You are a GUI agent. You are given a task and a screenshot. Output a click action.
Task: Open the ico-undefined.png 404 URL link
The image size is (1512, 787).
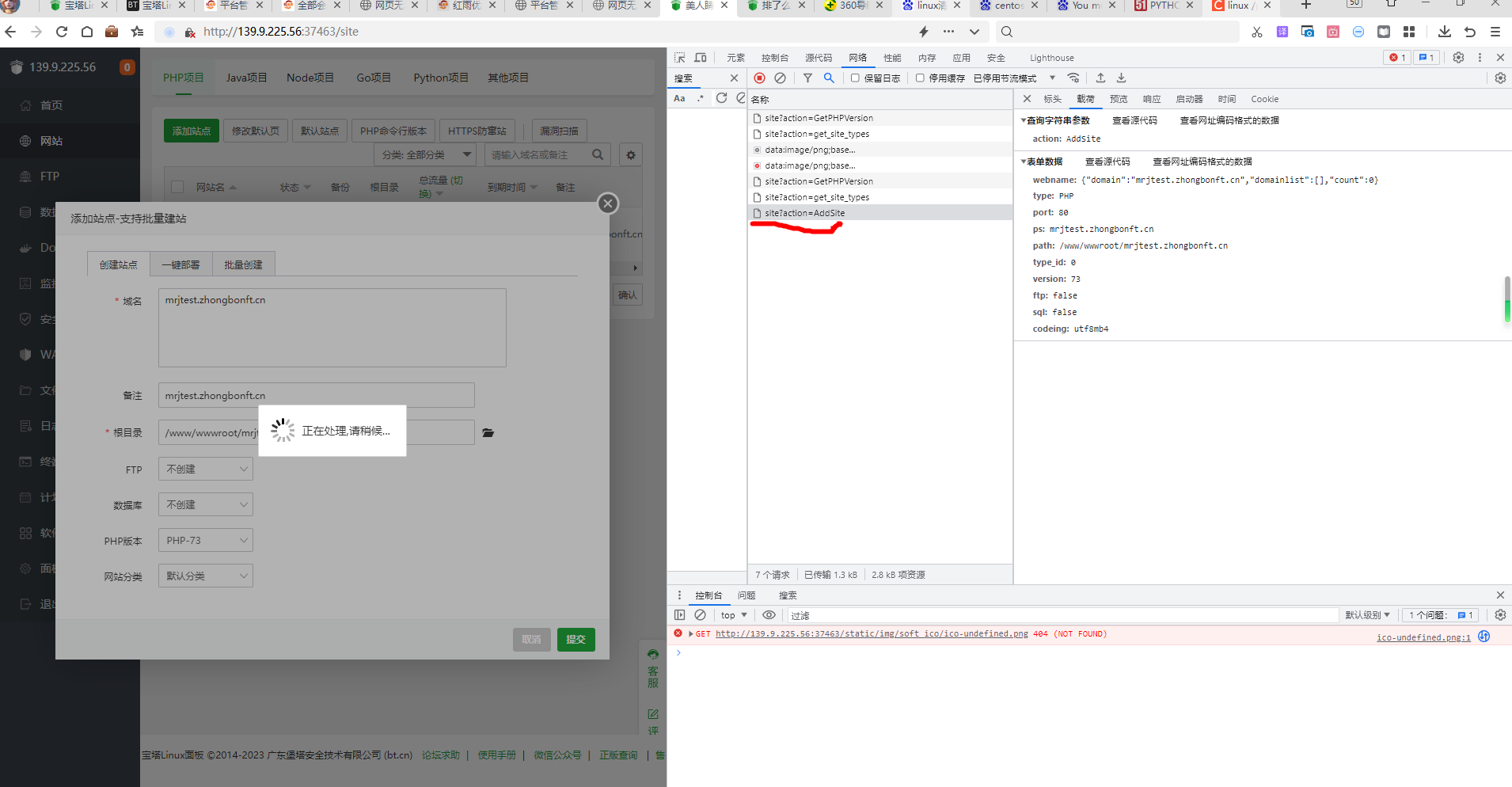(872, 634)
